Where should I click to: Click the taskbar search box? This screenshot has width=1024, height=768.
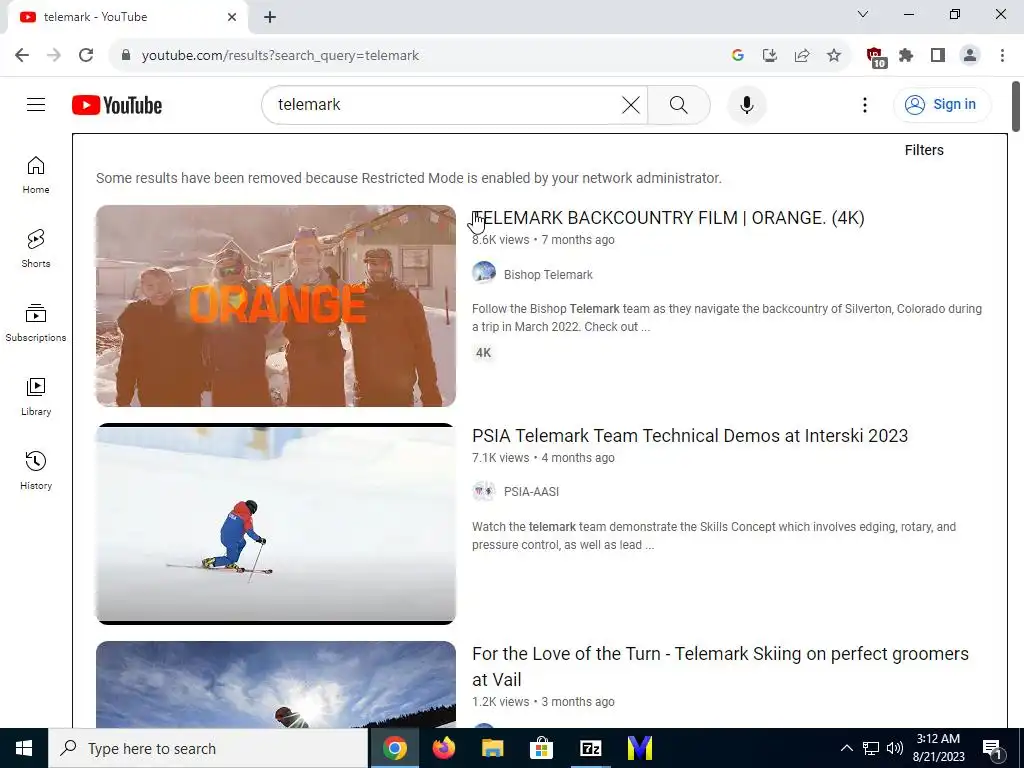point(208,748)
